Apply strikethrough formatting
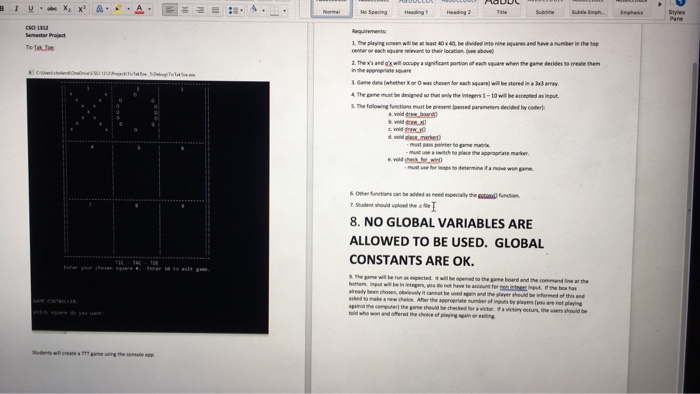Image resolution: width=700 pixels, height=394 pixels. 52,8
